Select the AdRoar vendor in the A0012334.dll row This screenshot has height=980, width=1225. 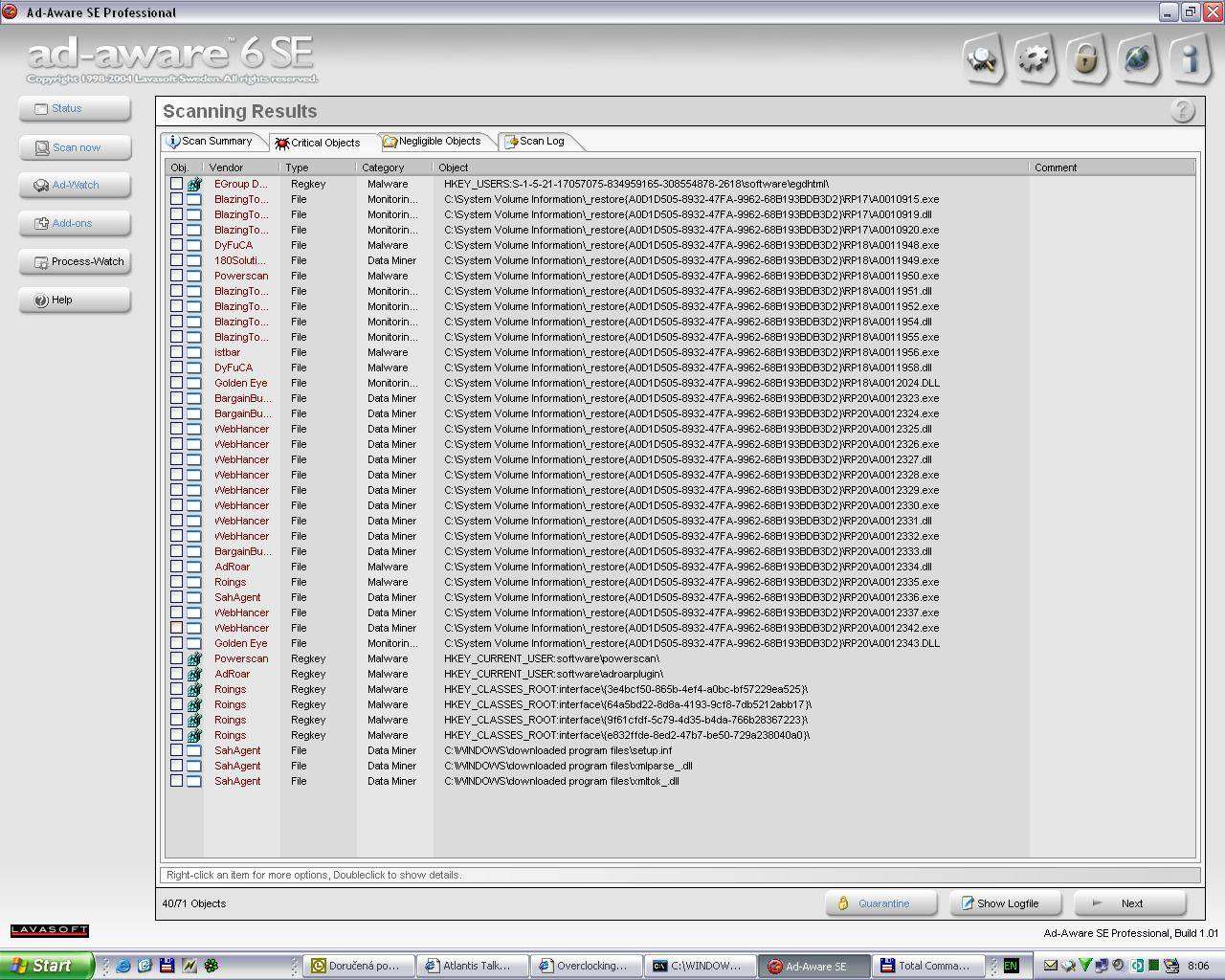(x=233, y=567)
